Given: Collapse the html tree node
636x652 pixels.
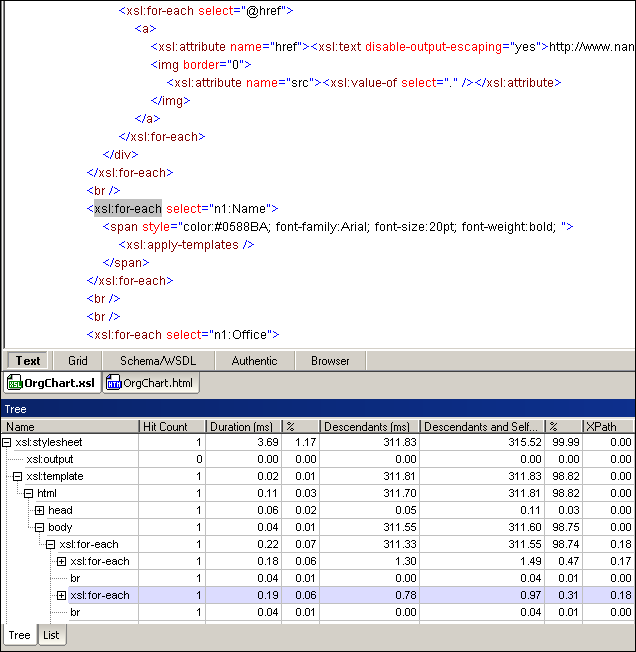Looking at the screenshot, I should pos(29,493).
